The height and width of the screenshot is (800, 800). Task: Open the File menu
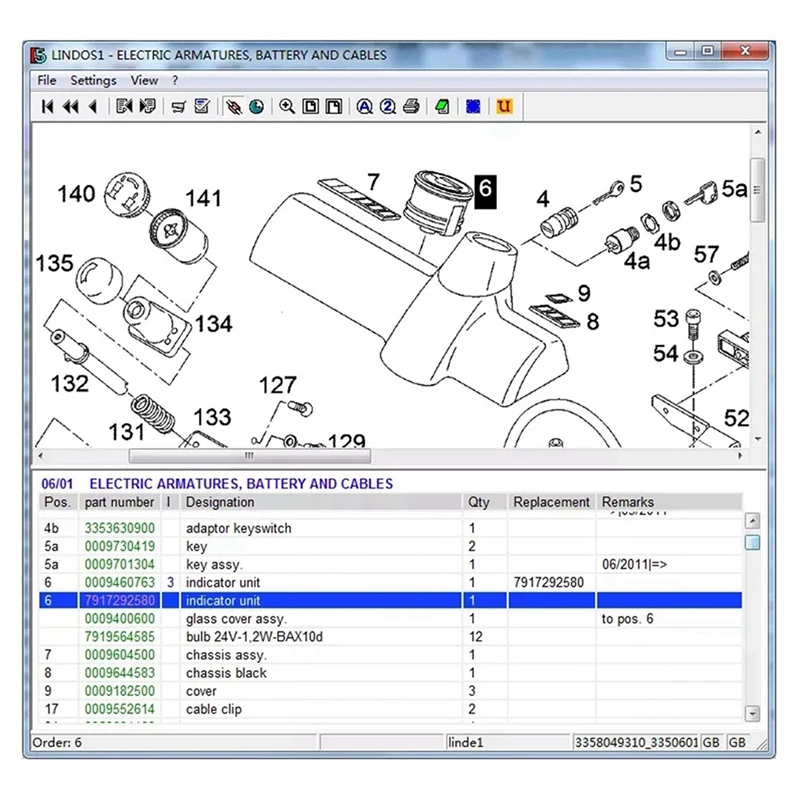(47, 80)
